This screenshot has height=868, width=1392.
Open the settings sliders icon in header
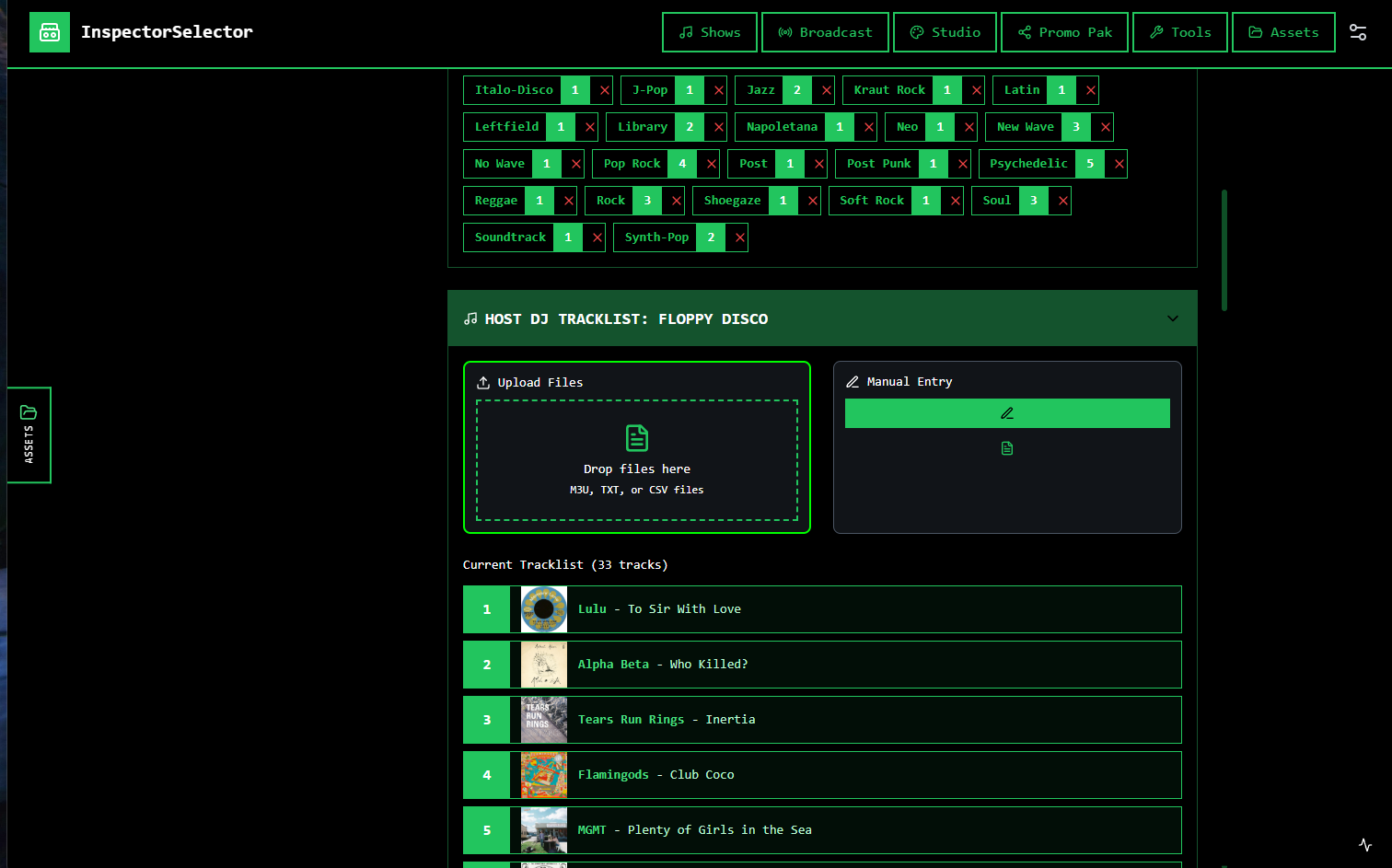point(1357,32)
